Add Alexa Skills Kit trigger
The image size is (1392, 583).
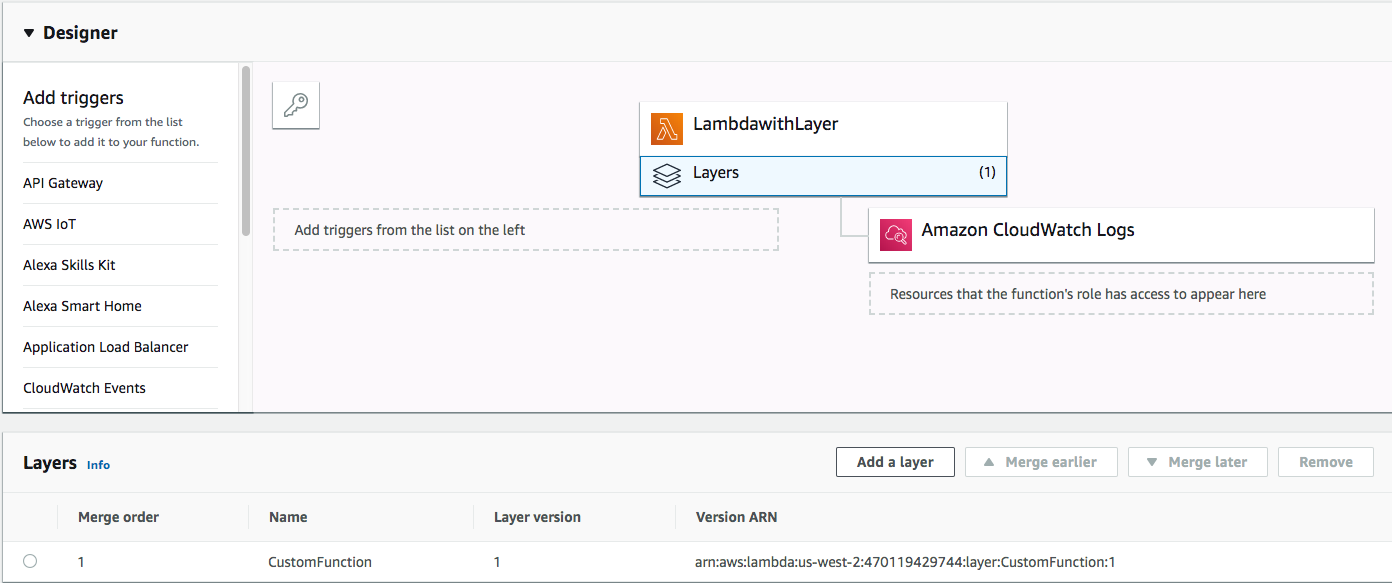tap(69, 265)
